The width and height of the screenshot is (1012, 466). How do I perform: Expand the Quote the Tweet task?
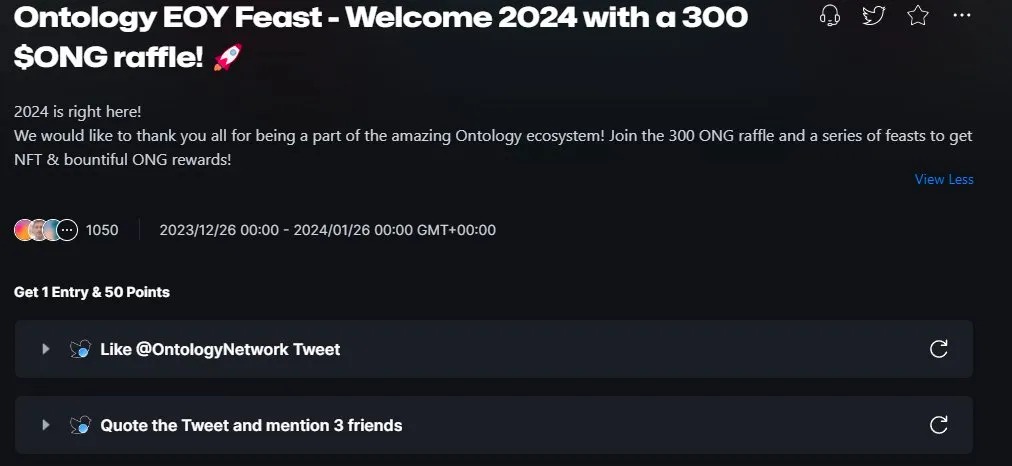click(45, 425)
